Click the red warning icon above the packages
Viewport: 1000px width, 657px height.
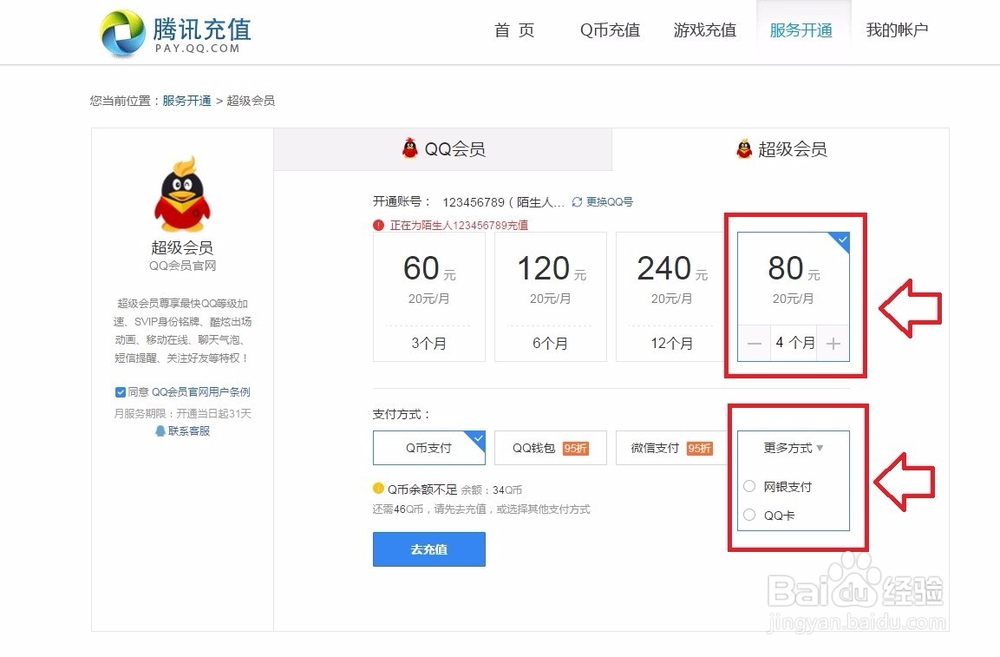(379, 225)
